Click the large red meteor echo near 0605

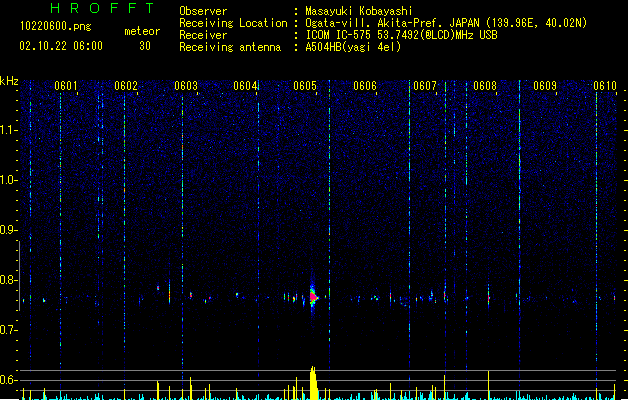313,296
